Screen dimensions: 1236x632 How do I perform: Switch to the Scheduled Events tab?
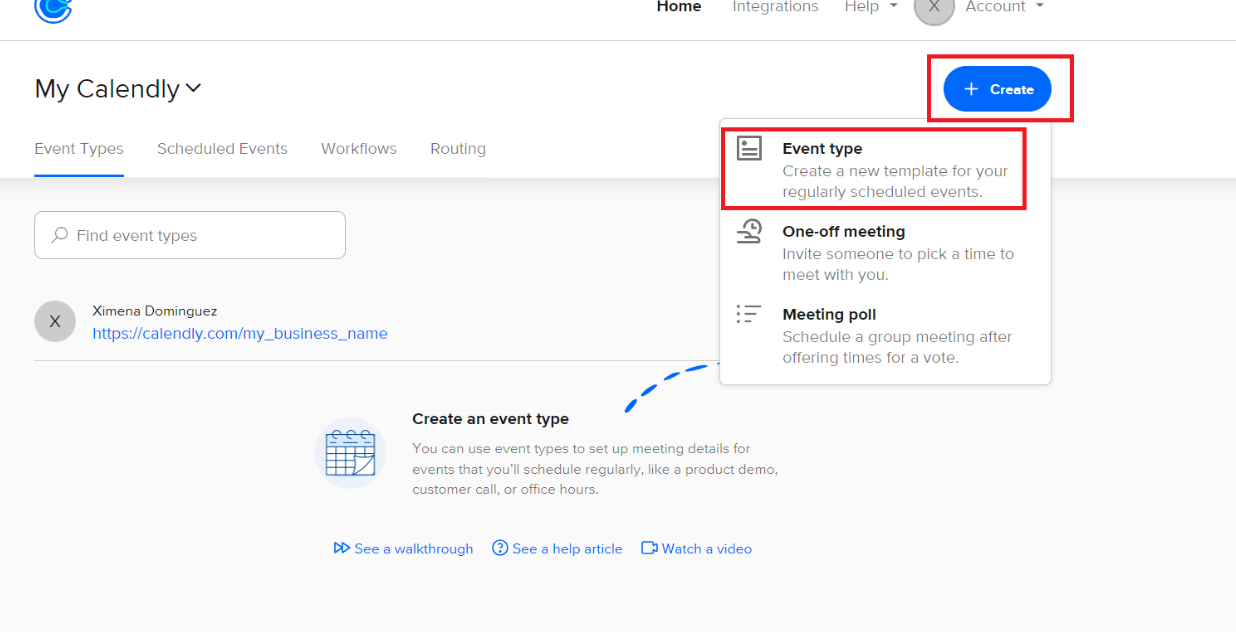(222, 149)
